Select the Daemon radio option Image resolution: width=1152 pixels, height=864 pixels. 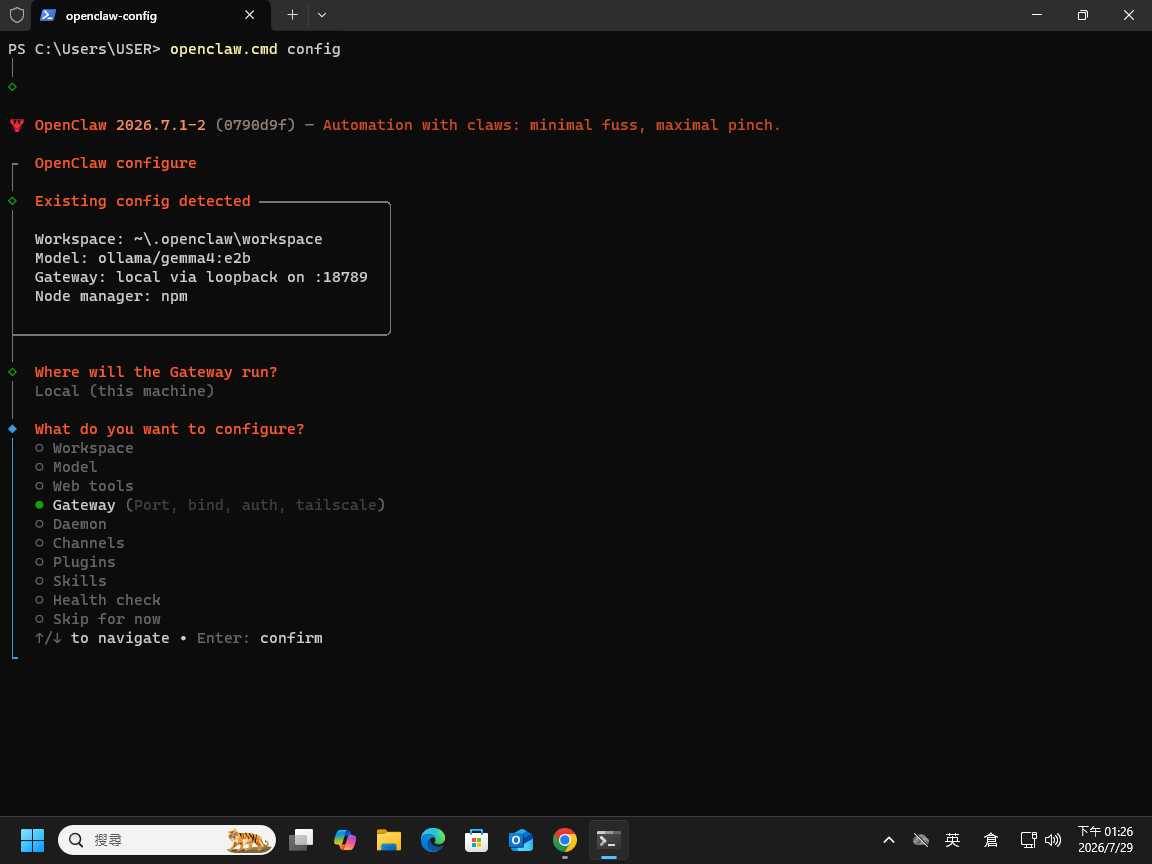[71, 525]
